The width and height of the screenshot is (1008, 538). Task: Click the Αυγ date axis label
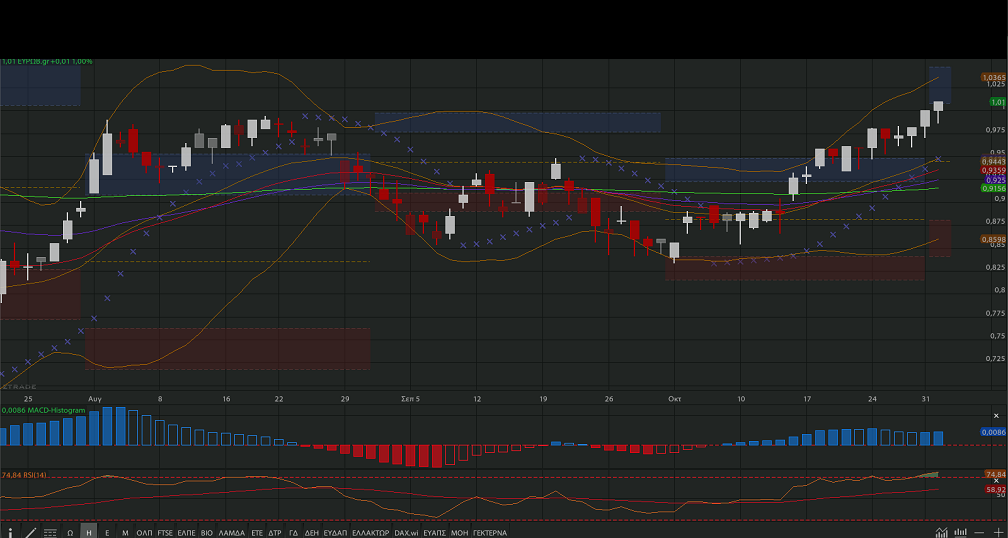[x=95, y=399]
